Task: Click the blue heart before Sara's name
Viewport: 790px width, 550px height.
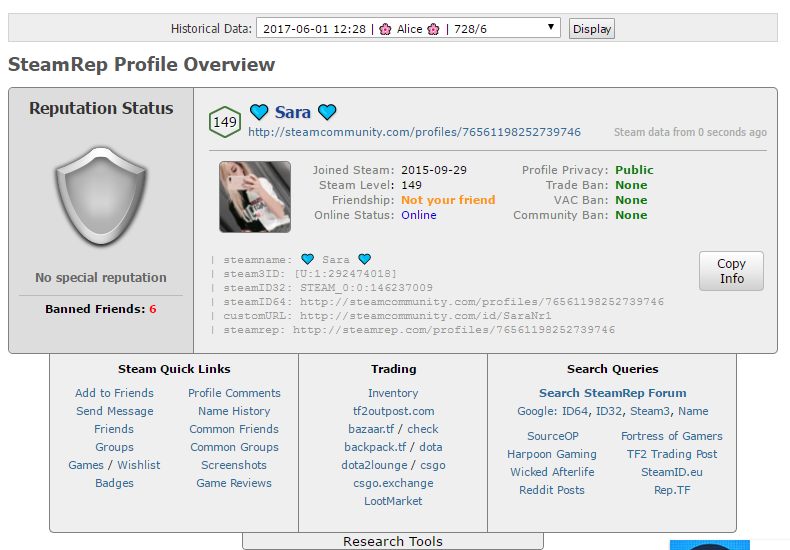Action: point(259,112)
